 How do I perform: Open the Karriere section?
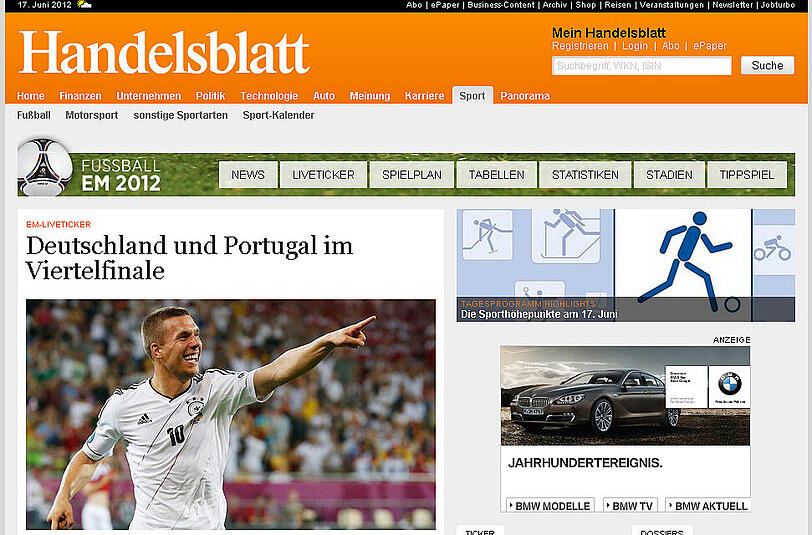pos(425,96)
